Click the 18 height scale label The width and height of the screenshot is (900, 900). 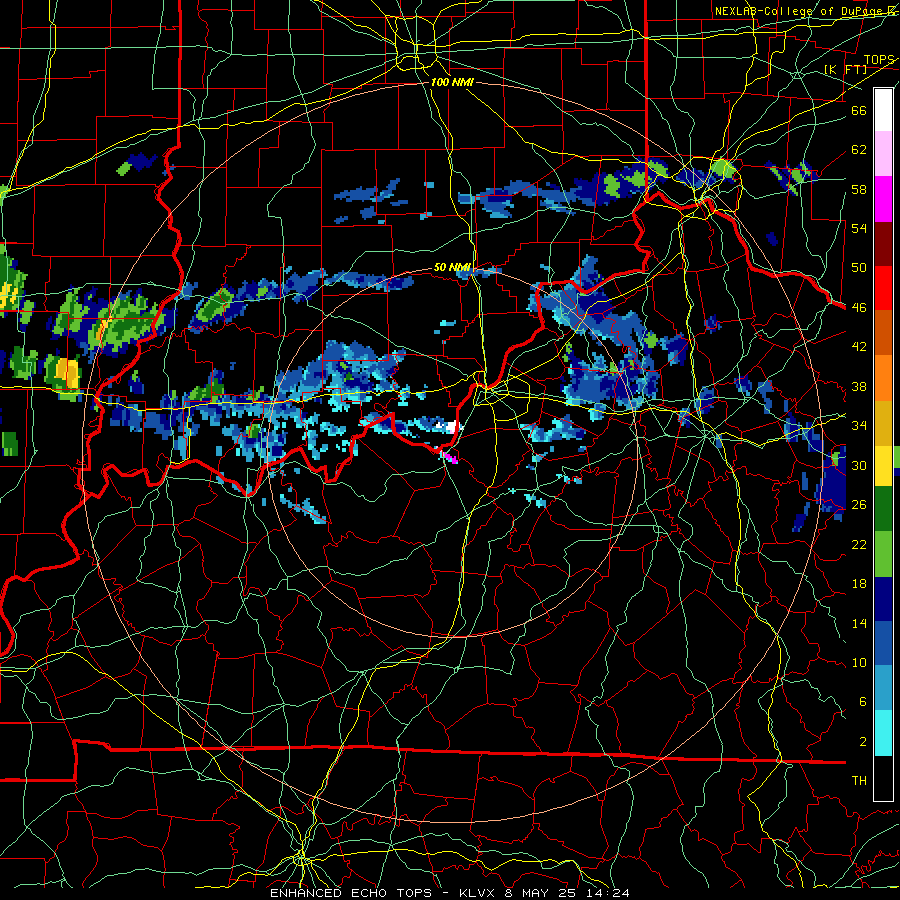coord(859,584)
